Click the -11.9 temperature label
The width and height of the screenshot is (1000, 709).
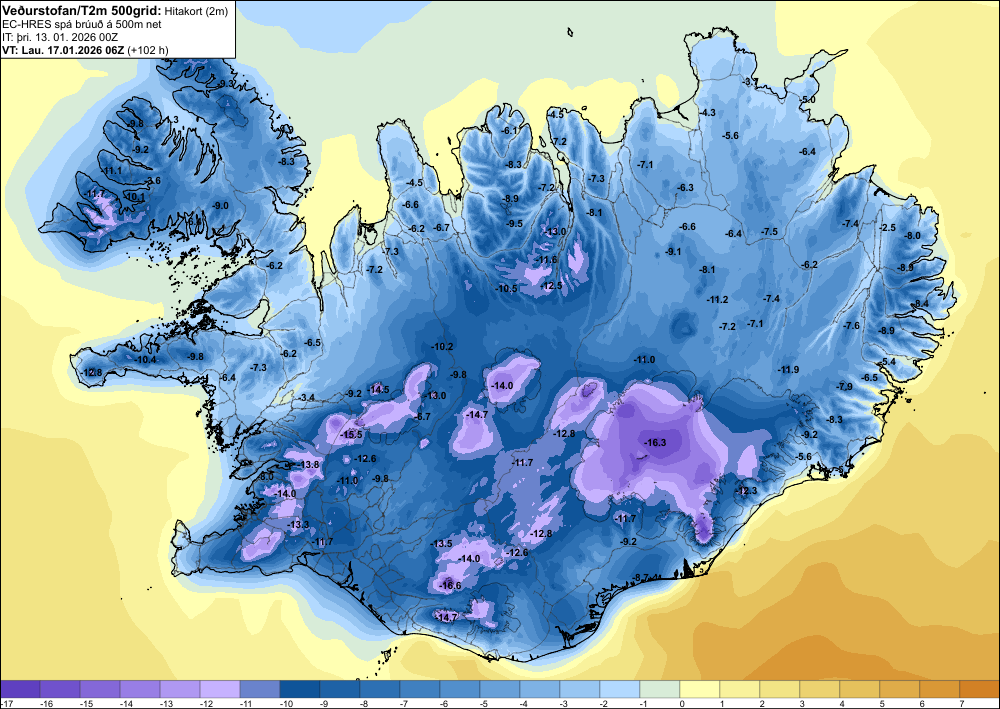788,370
